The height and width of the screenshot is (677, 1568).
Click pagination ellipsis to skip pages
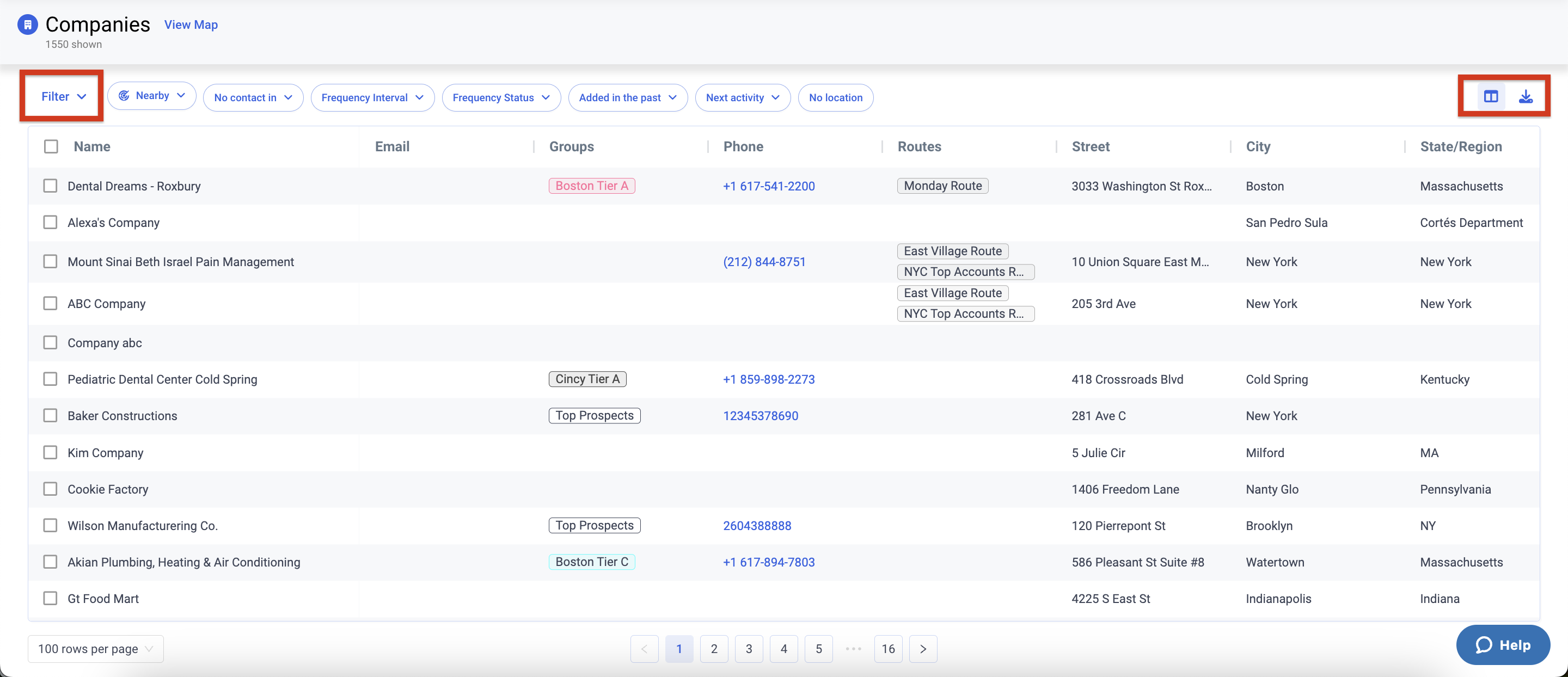[x=853, y=649]
